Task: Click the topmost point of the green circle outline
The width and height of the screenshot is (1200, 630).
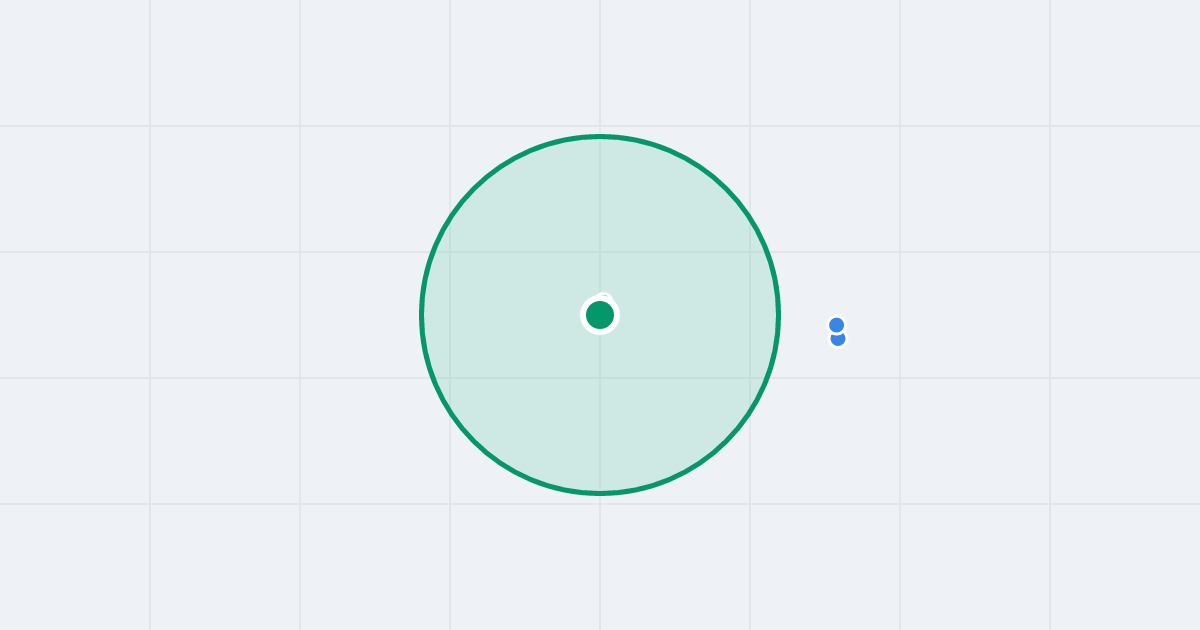Action: coord(600,136)
